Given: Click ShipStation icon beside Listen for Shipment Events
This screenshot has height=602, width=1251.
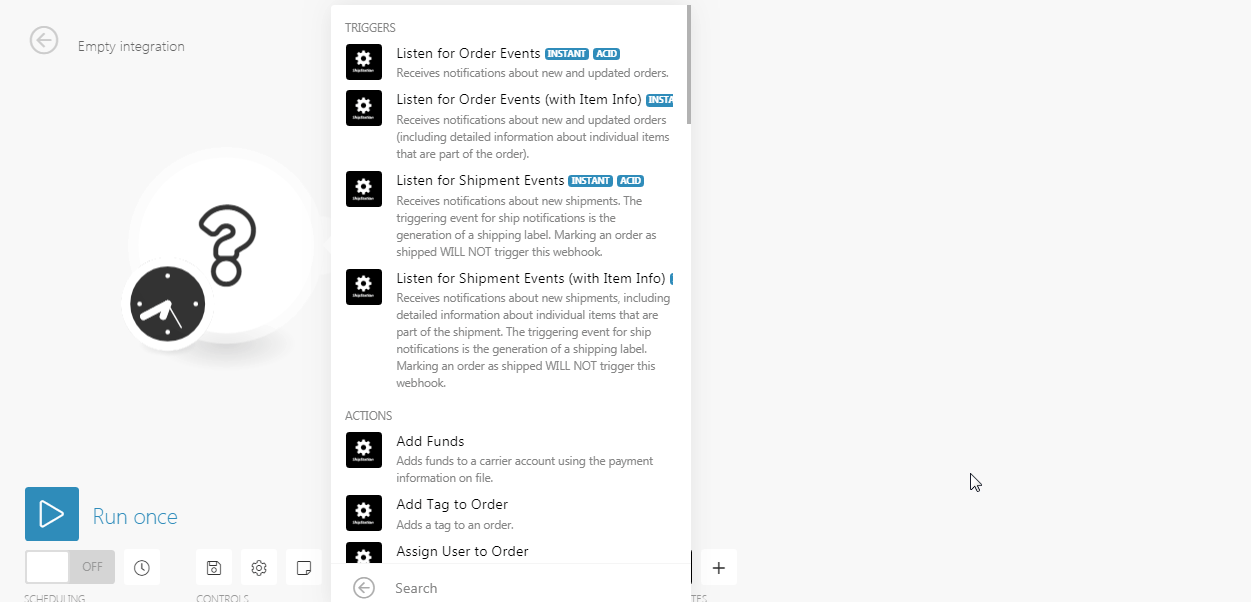Looking at the screenshot, I should [x=364, y=189].
